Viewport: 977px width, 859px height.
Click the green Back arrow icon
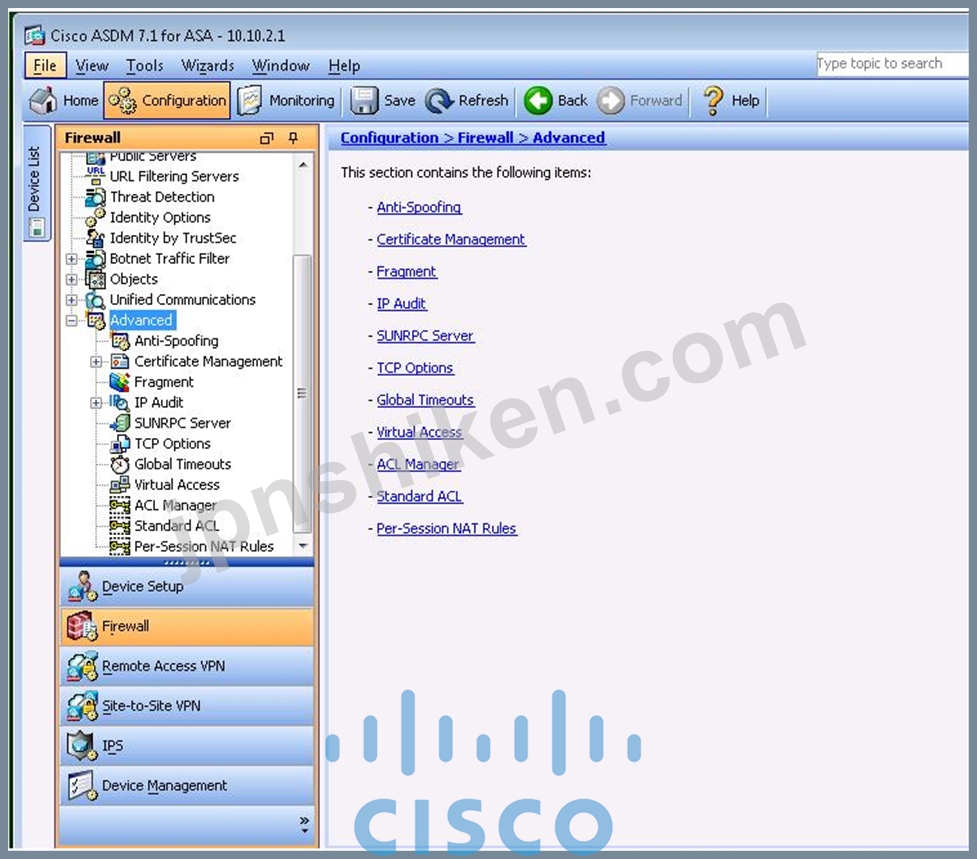pos(538,100)
